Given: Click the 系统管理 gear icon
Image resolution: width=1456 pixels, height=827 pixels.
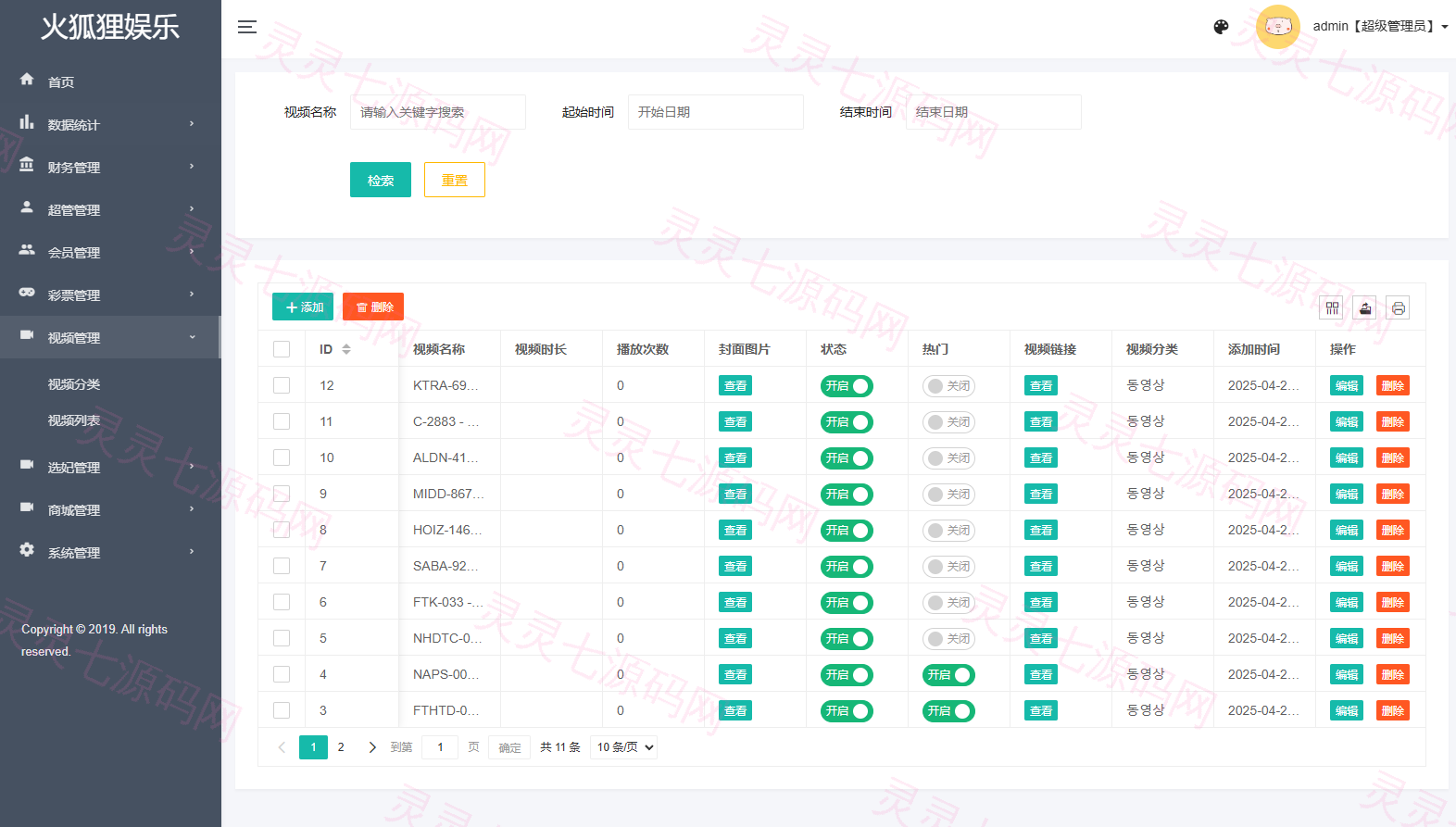Looking at the screenshot, I should [27, 550].
